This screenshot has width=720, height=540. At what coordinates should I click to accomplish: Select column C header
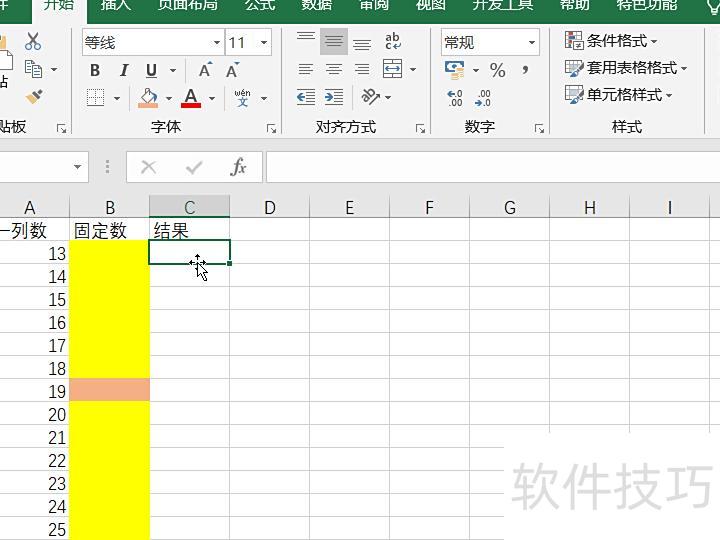189,208
